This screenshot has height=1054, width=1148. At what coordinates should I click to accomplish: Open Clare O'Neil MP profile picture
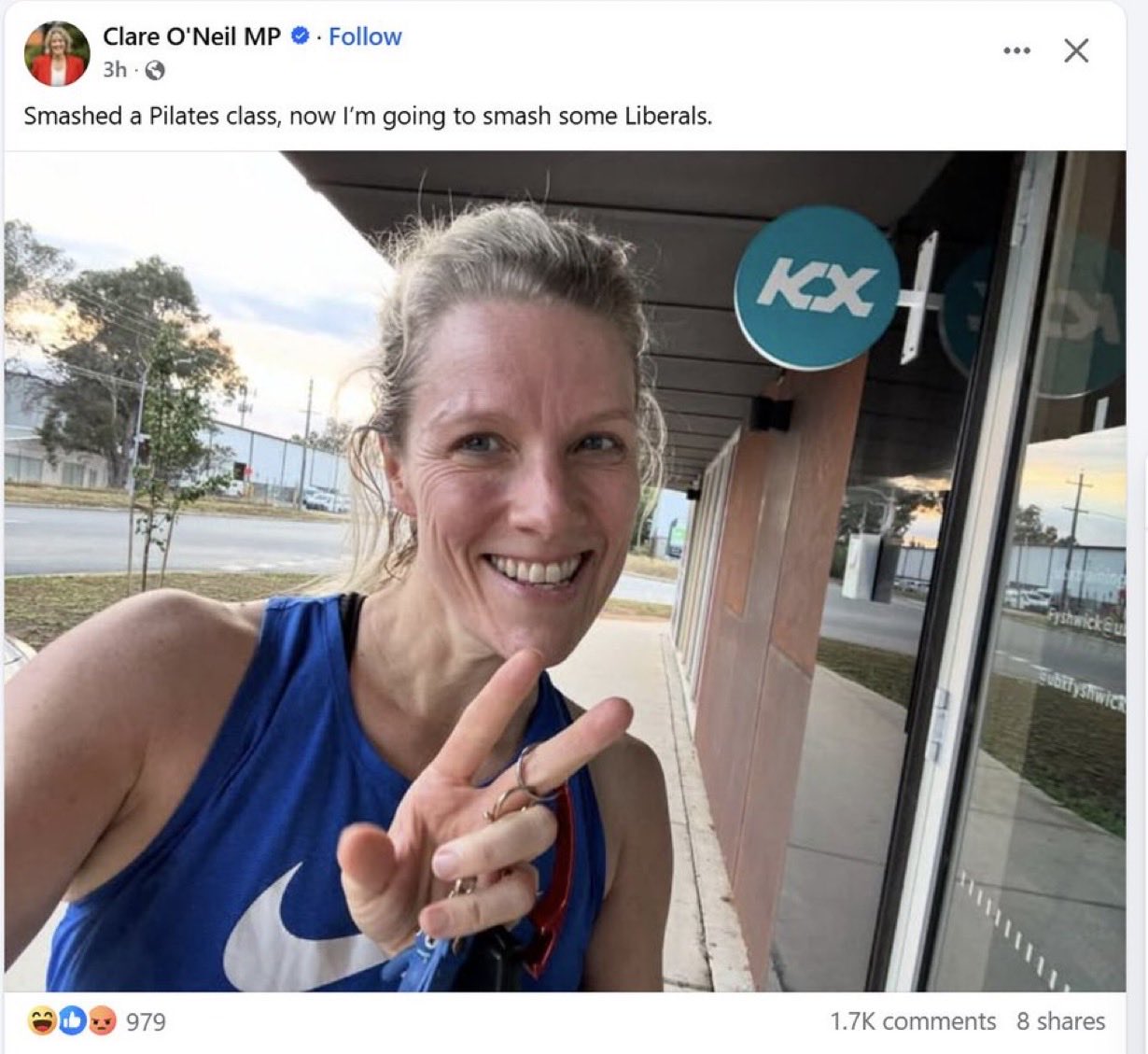click(57, 53)
